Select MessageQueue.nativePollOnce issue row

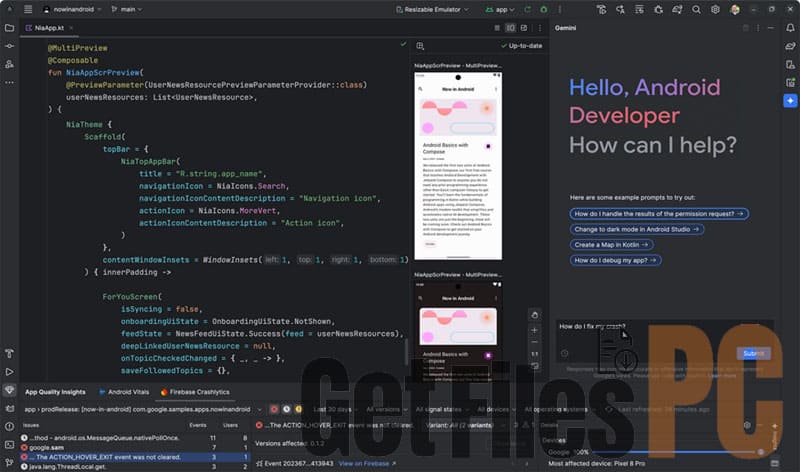135,438
